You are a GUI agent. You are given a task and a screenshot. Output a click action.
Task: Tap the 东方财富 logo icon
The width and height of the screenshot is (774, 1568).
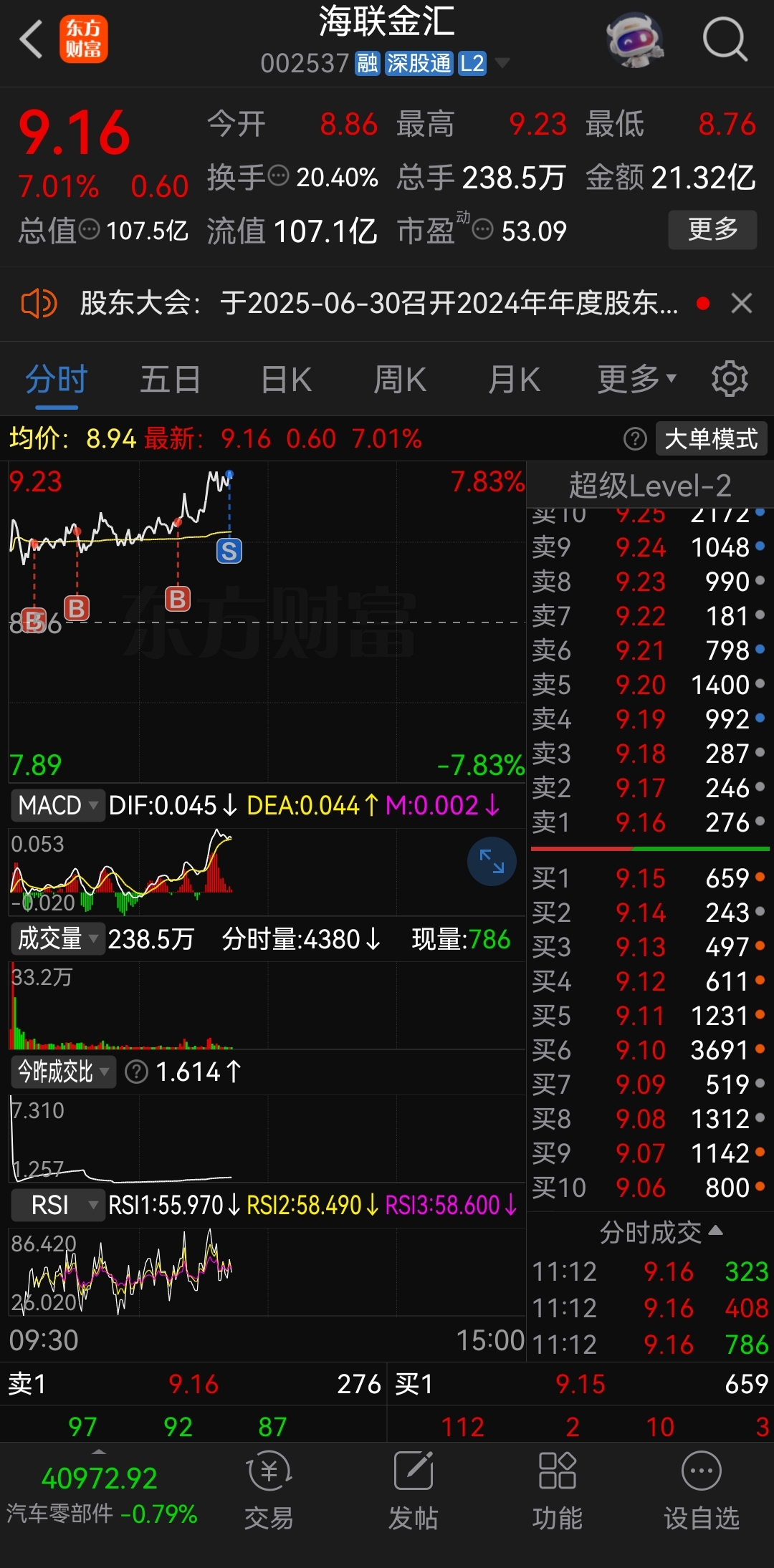tap(83, 39)
